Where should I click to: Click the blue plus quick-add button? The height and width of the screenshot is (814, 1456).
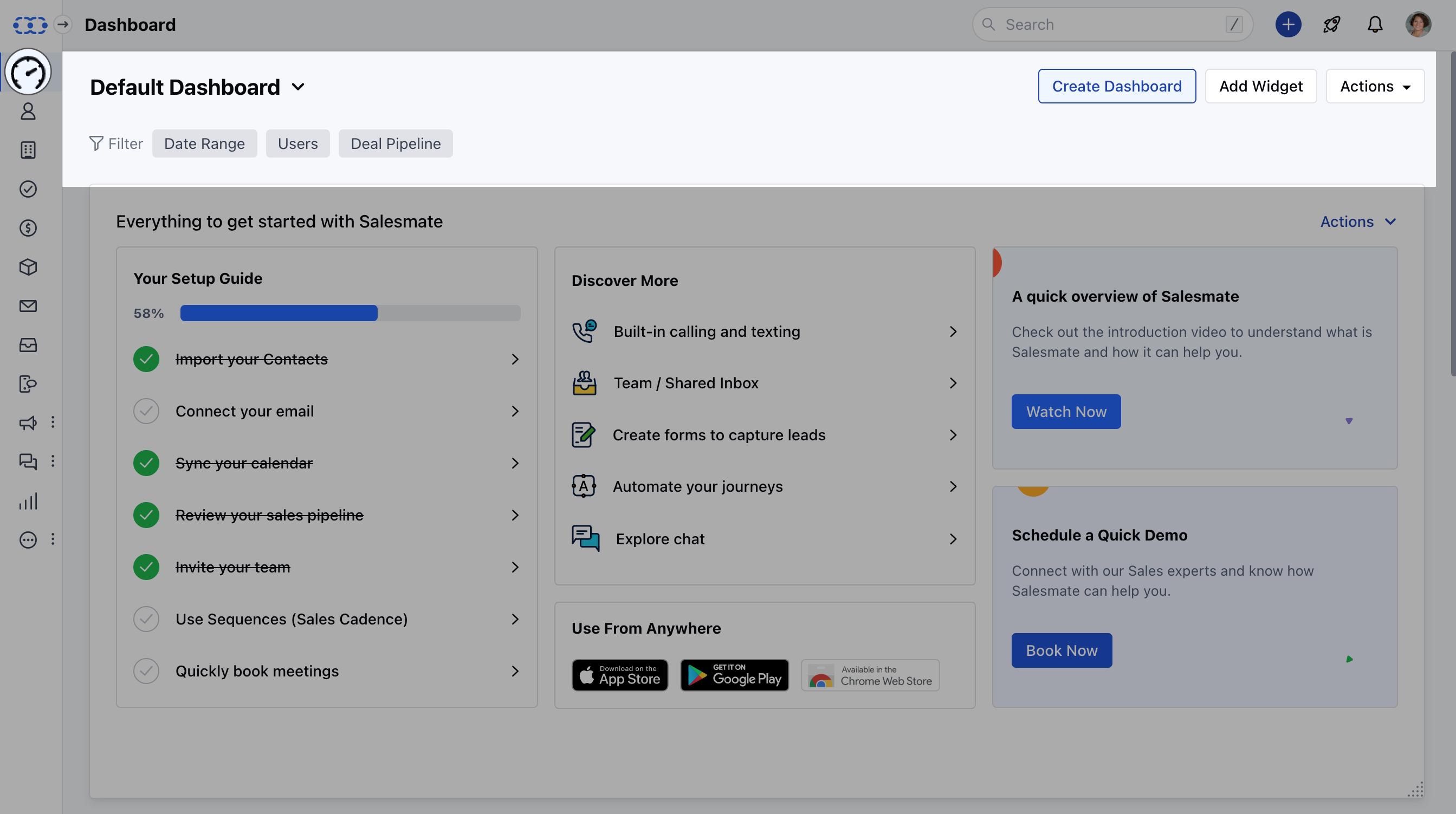point(1288,24)
